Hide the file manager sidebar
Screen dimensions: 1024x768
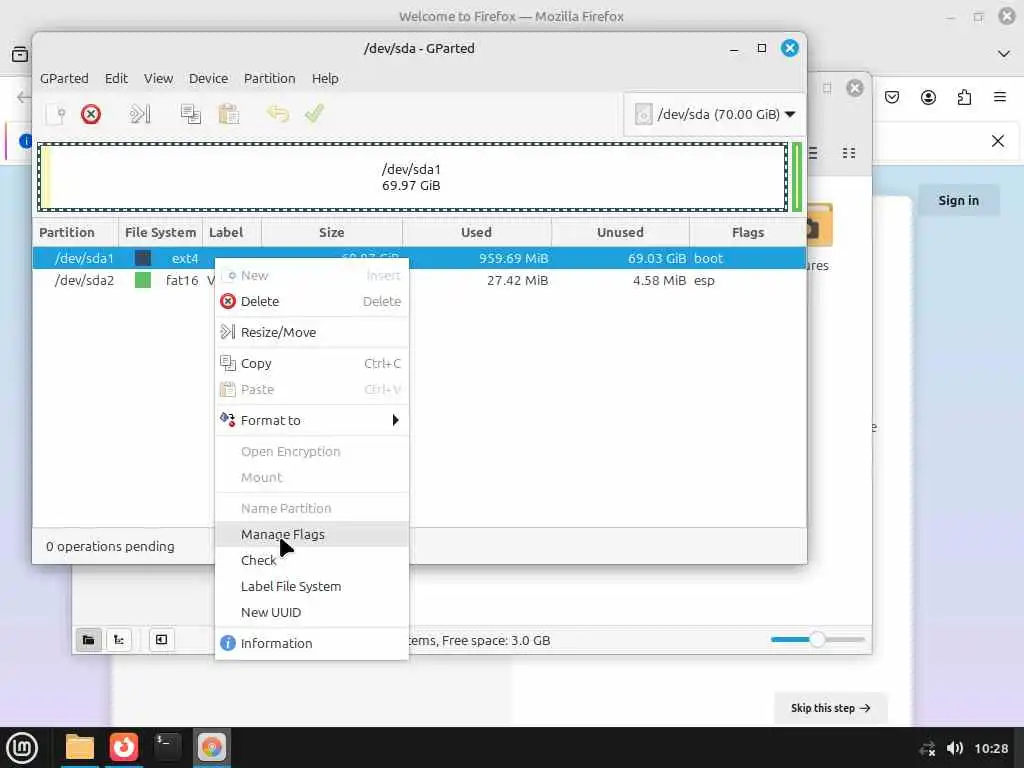click(x=161, y=640)
